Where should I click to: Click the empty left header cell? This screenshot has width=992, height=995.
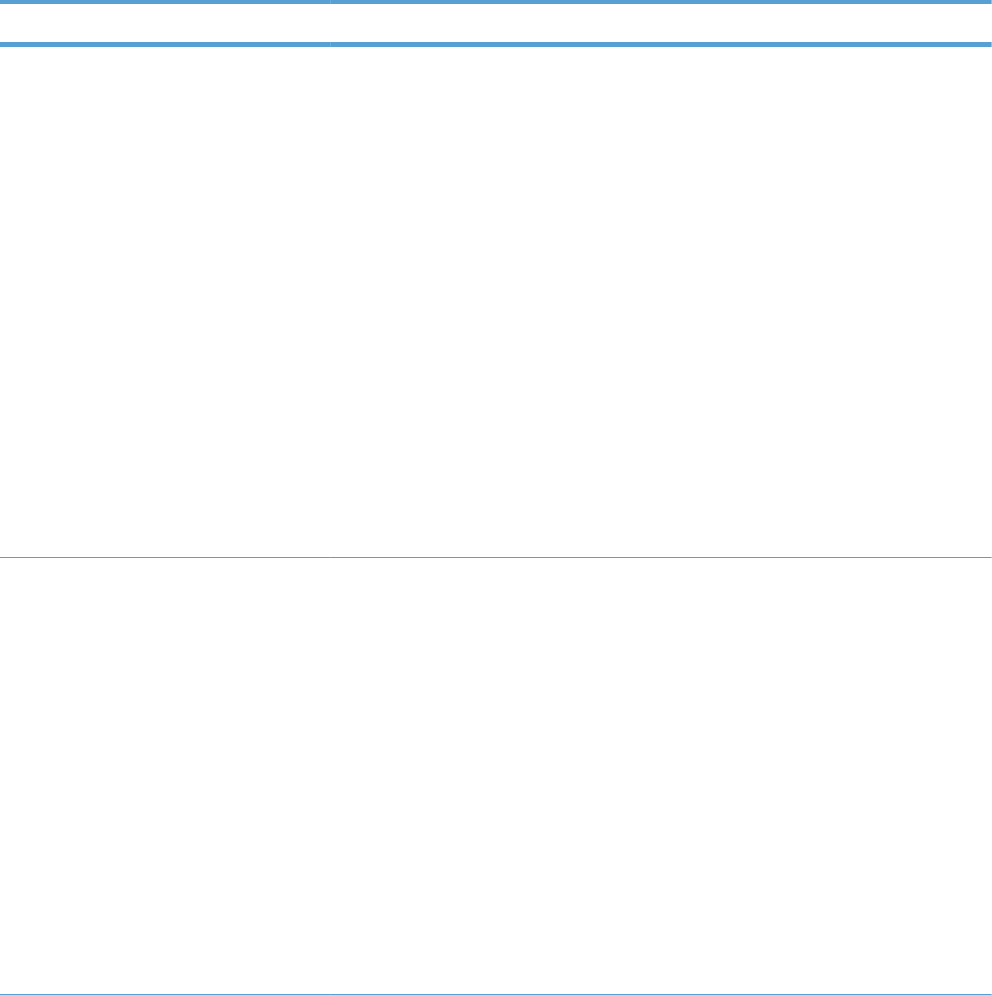pos(164,23)
